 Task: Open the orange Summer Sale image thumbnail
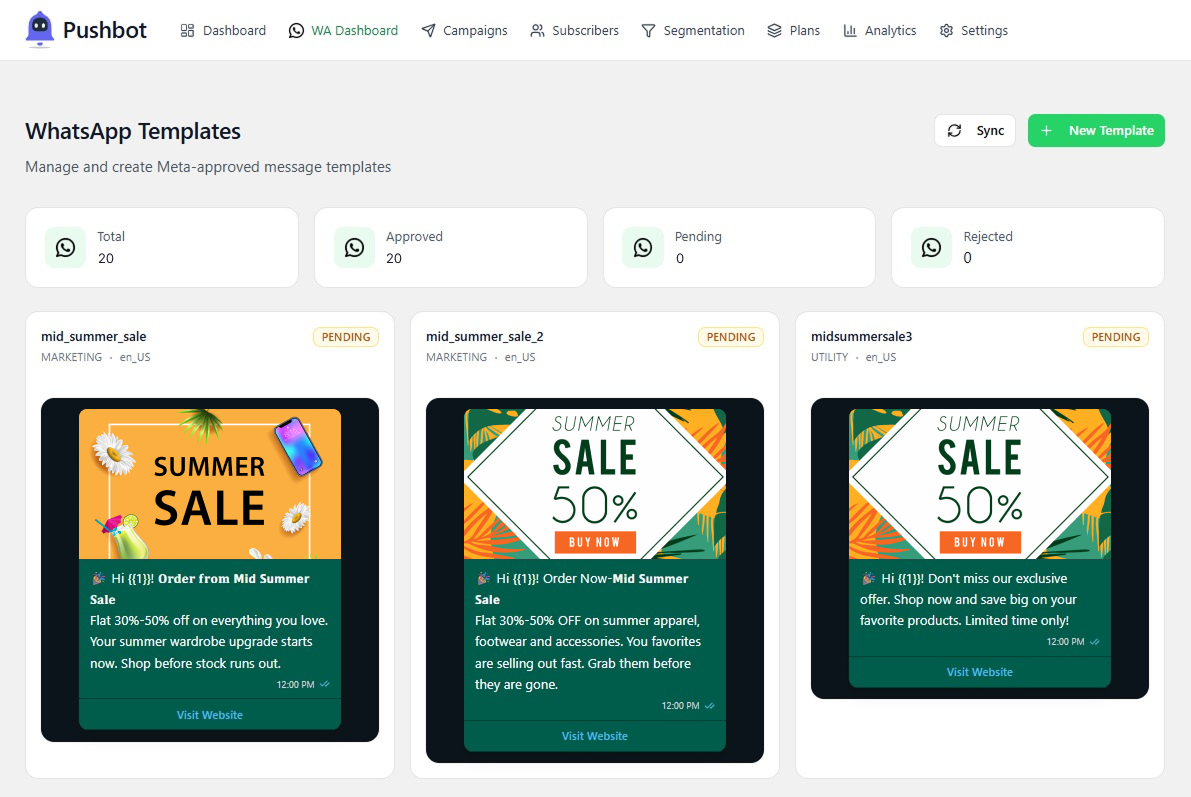click(210, 484)
